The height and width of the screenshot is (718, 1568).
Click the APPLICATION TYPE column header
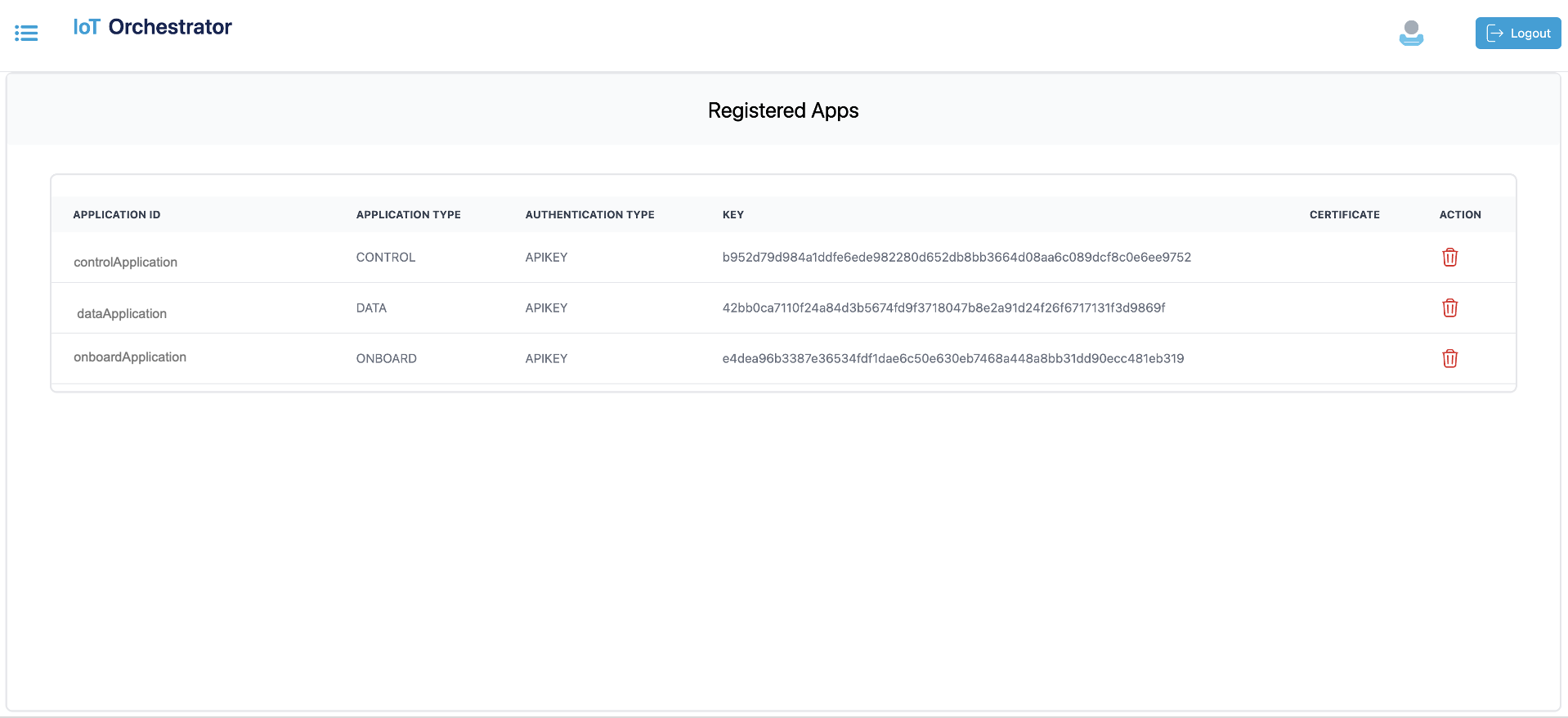point(409,214)
